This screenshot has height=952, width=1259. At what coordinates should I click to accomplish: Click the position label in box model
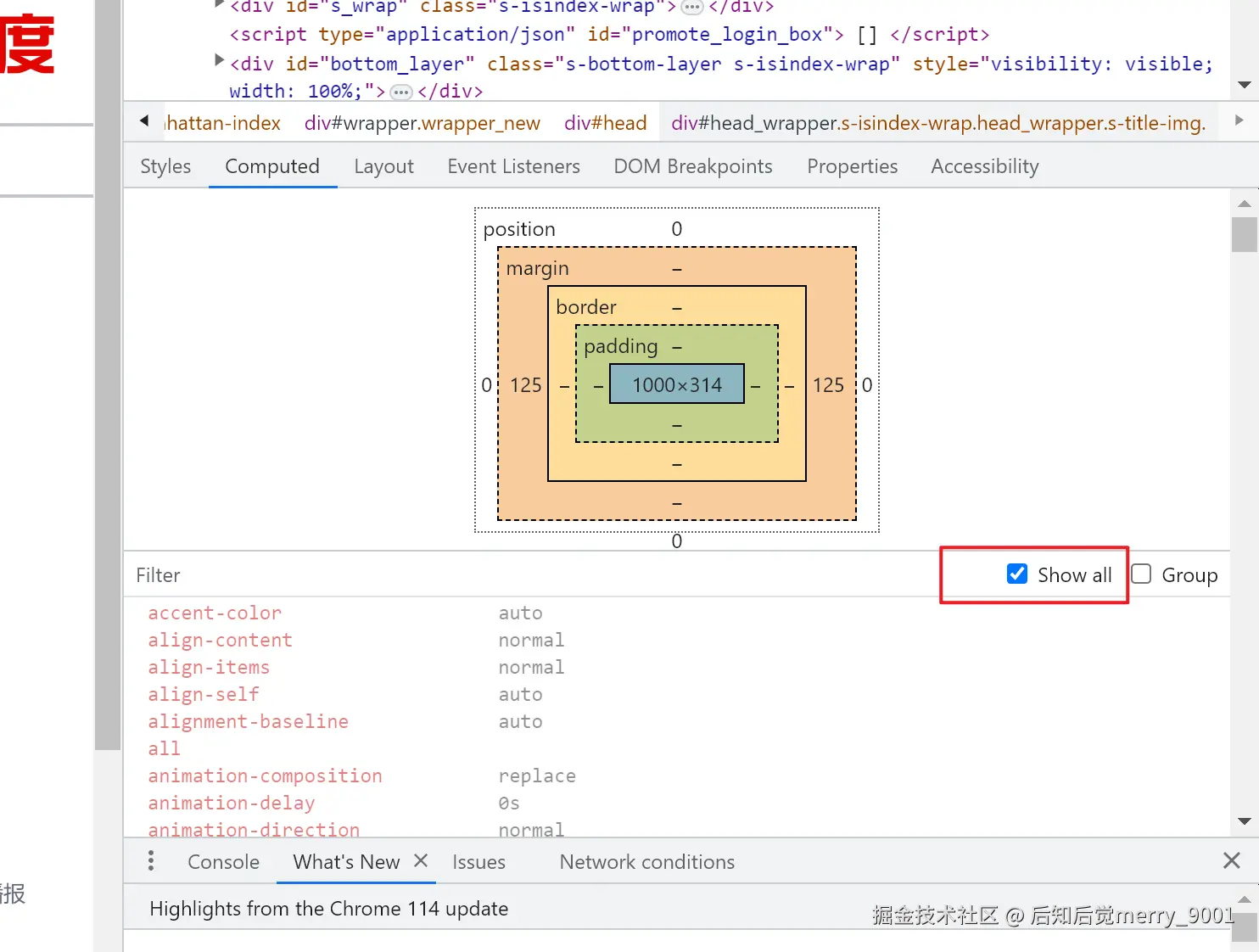(518, 229)
